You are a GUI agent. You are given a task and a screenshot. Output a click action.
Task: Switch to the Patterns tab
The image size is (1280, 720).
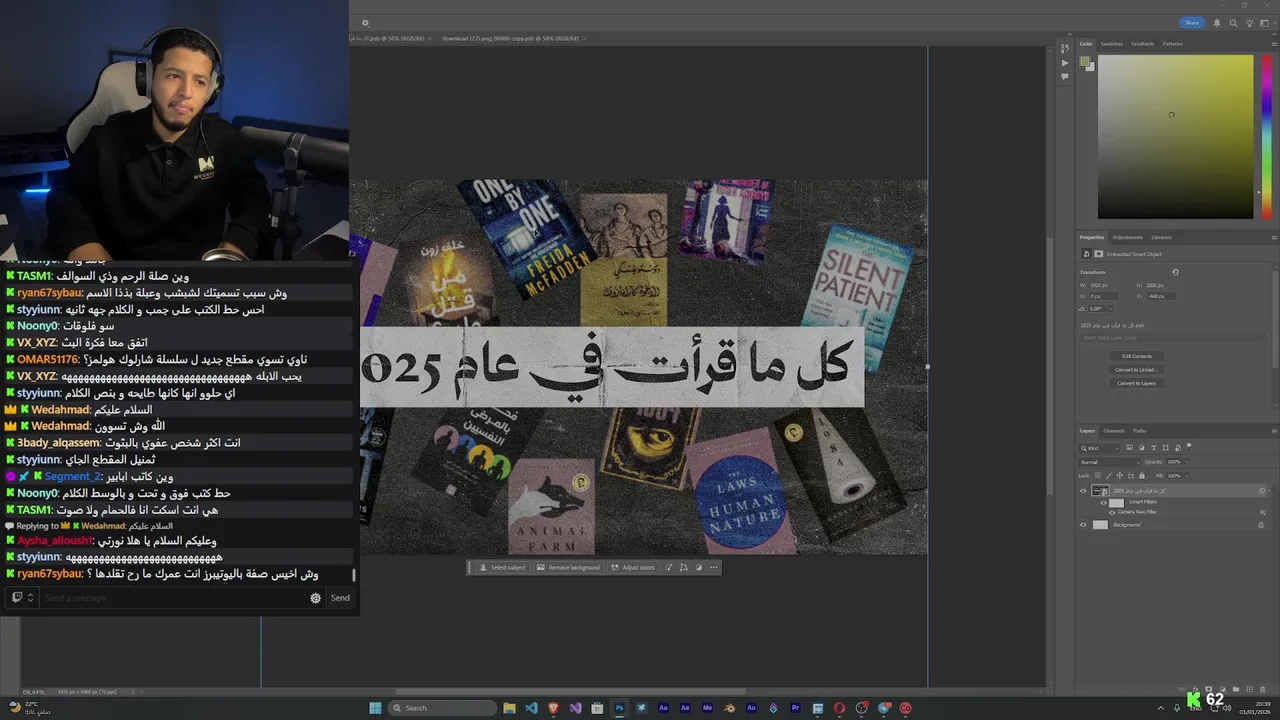coord(1173,44)
